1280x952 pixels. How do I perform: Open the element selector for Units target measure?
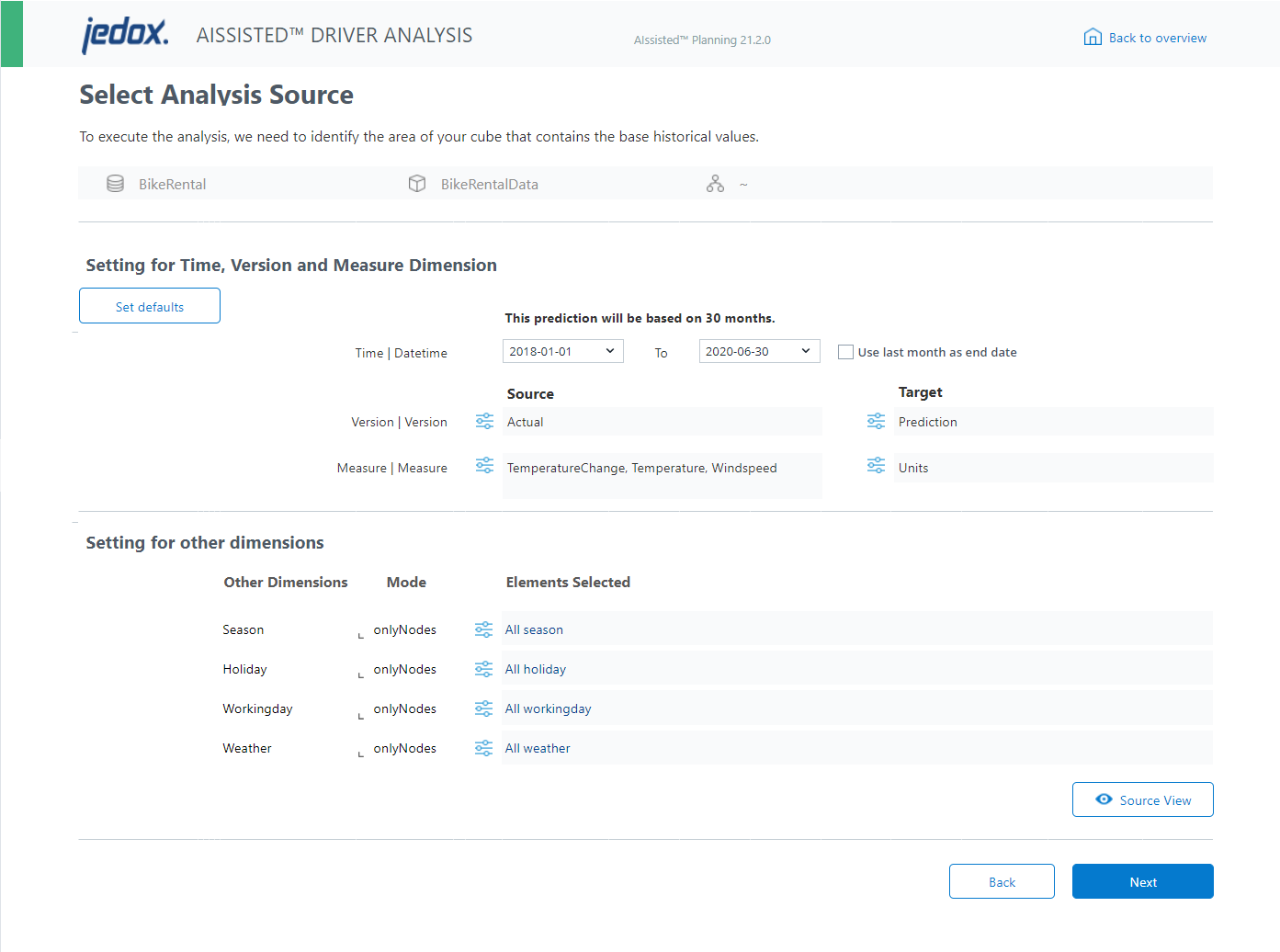(876, 466)
